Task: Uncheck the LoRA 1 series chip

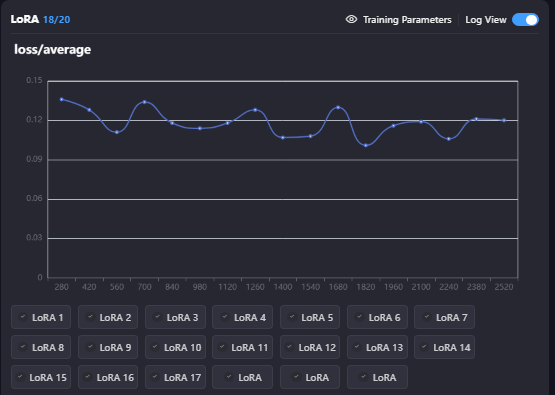Action: pos(41,317)
